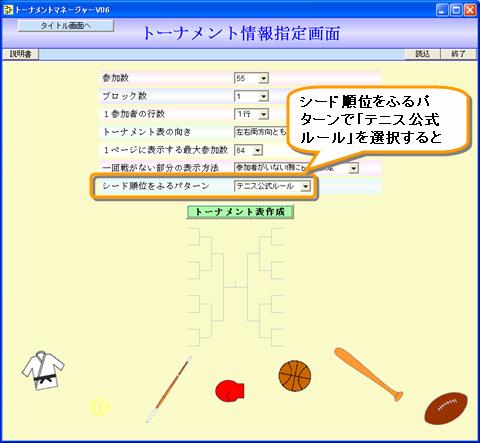Click the green トーナメント表作成 button
Viewport: 480px width, 443px height.
240,212
